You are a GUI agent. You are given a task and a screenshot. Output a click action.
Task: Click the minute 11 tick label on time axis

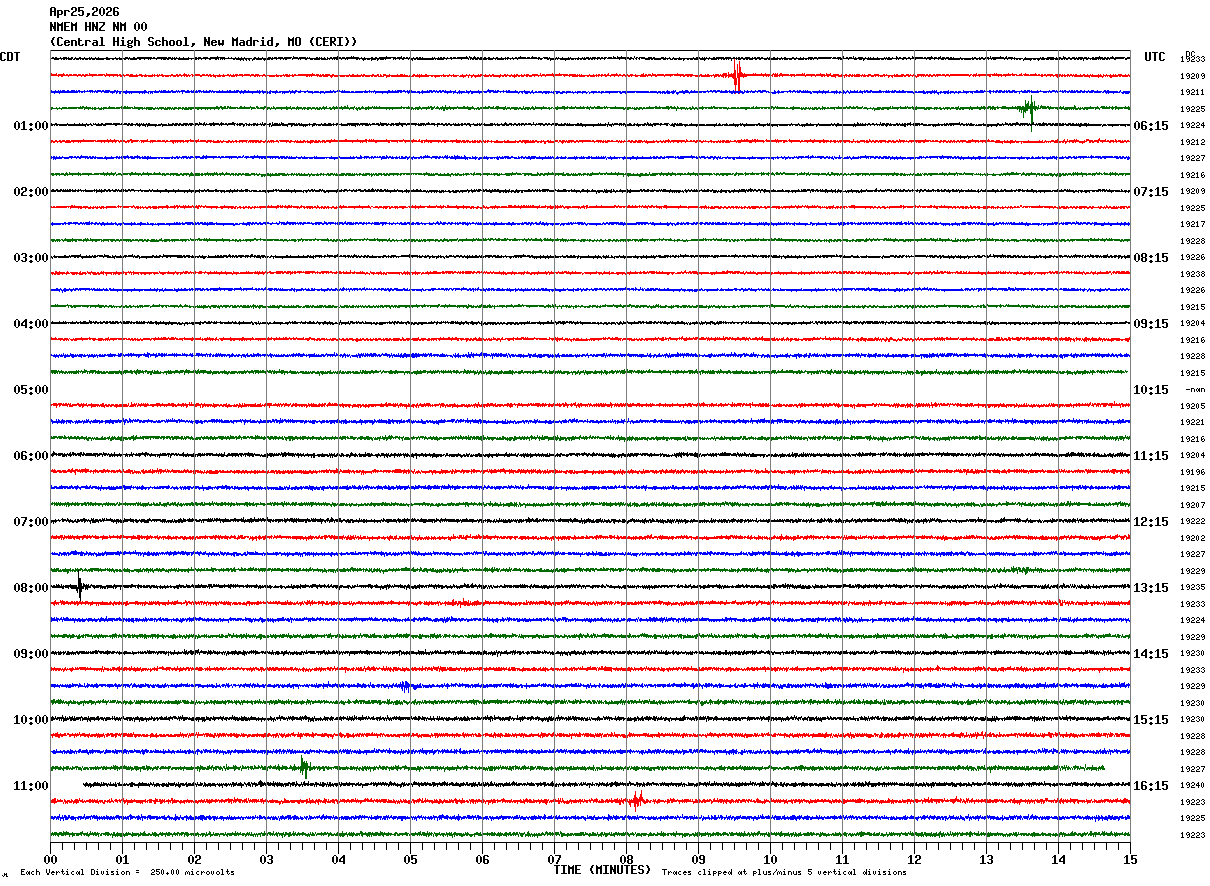tap(842, 859)
